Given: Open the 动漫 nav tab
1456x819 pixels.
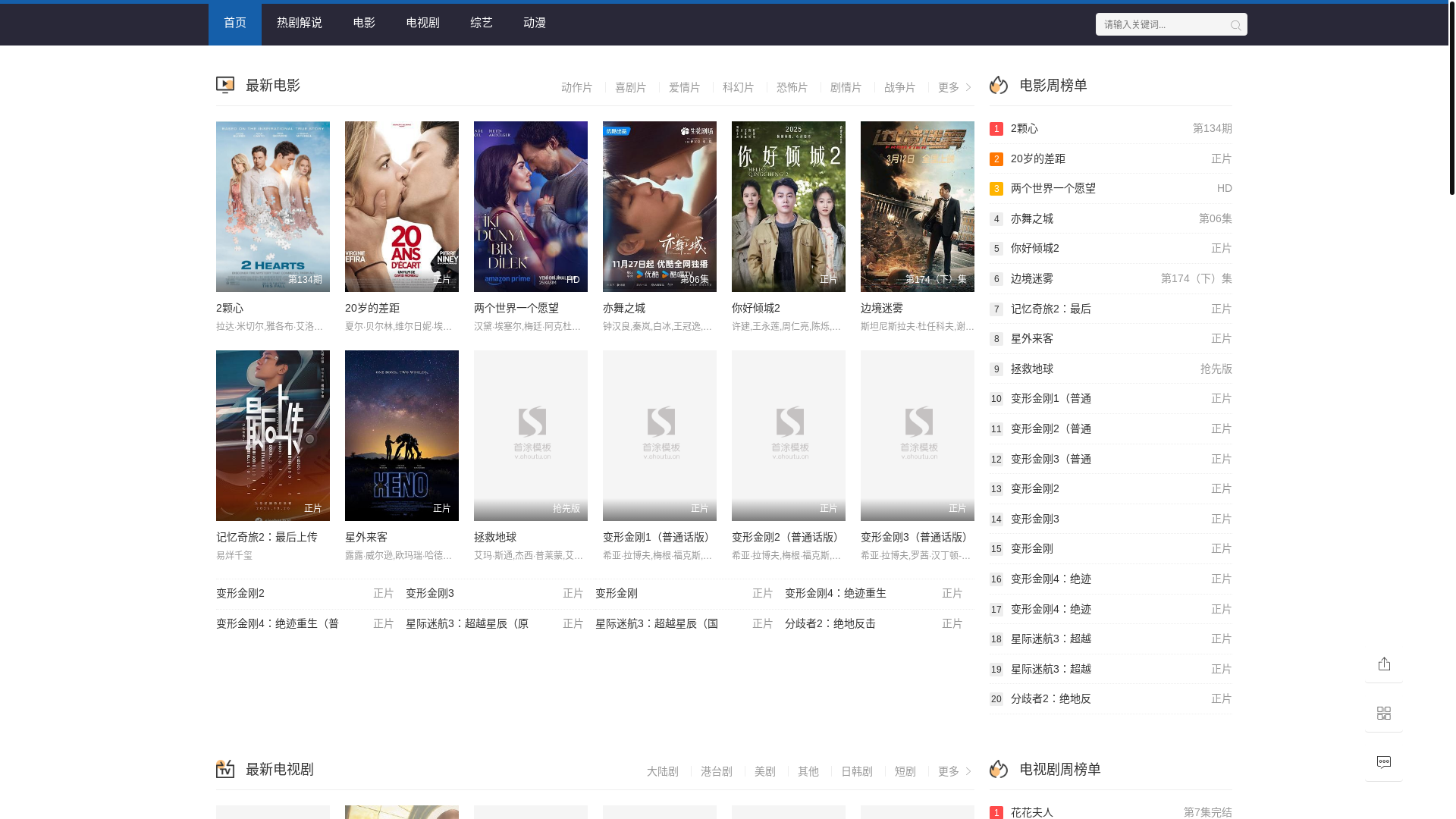Looking at the screenshot, I should point(535,24).
